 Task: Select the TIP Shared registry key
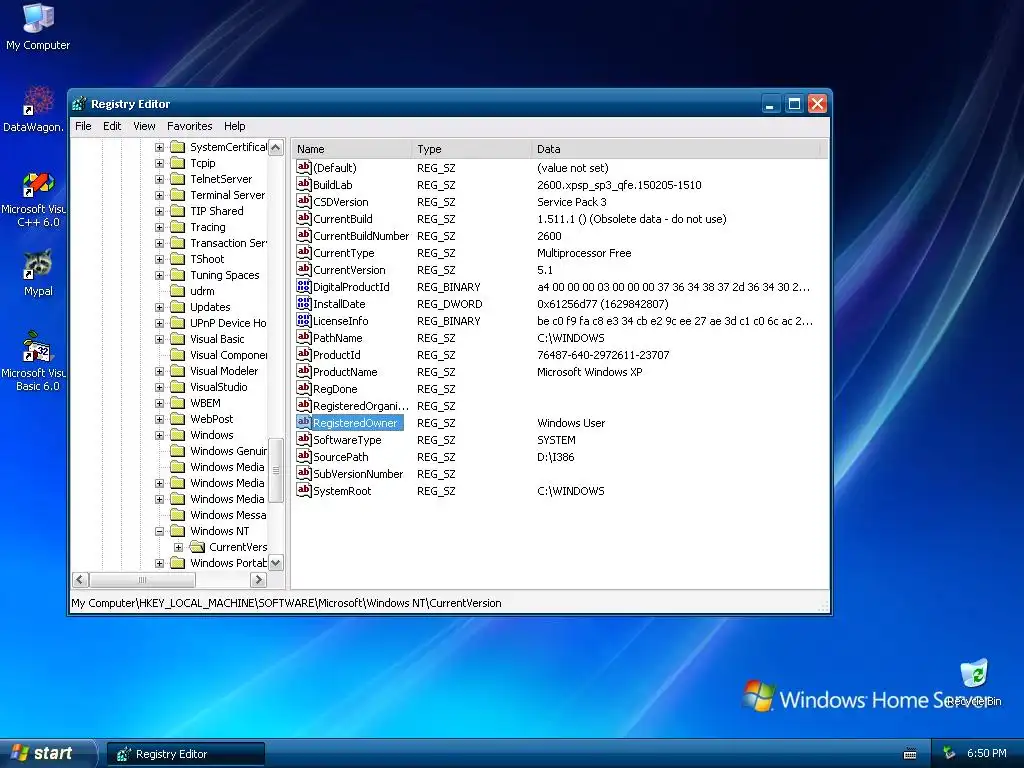[x=216, y=211]
